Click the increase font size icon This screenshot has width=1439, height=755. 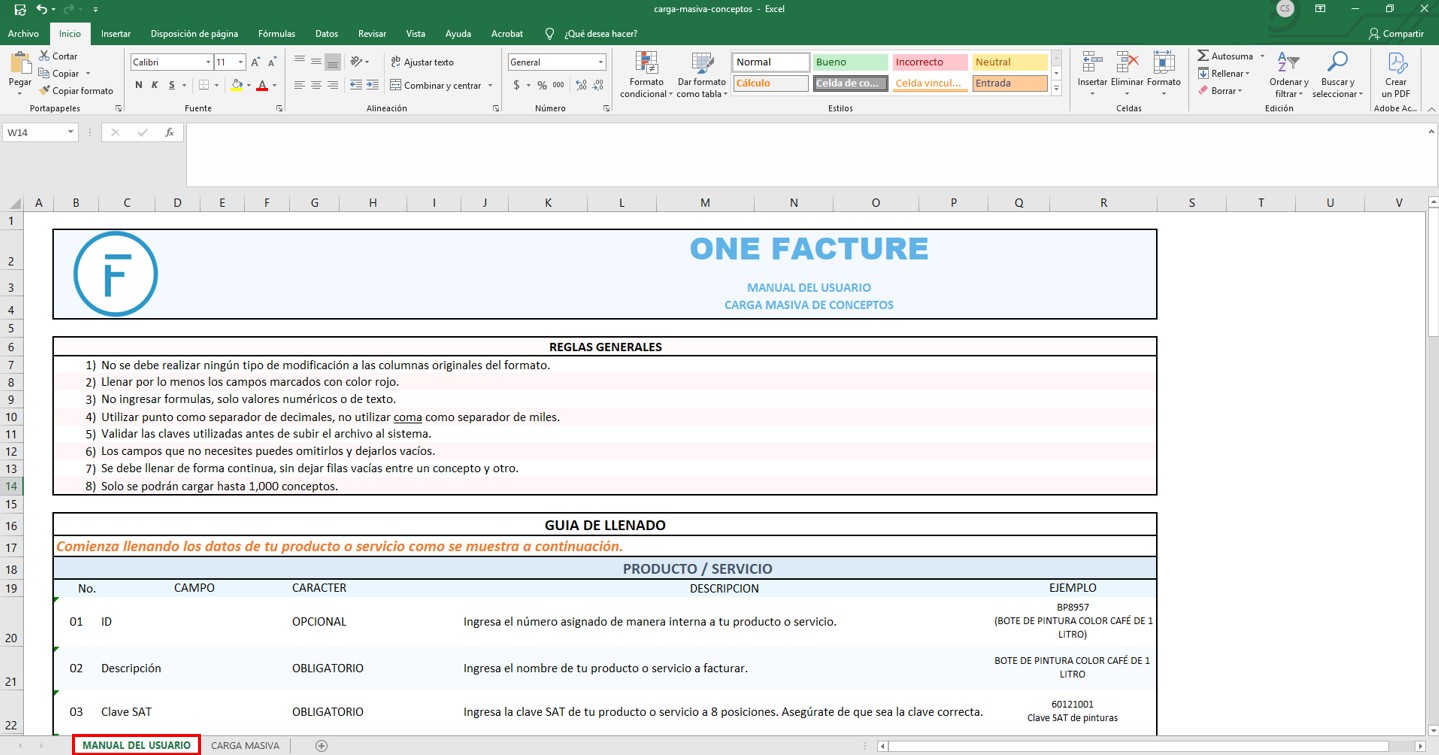(x=256, y=62)
